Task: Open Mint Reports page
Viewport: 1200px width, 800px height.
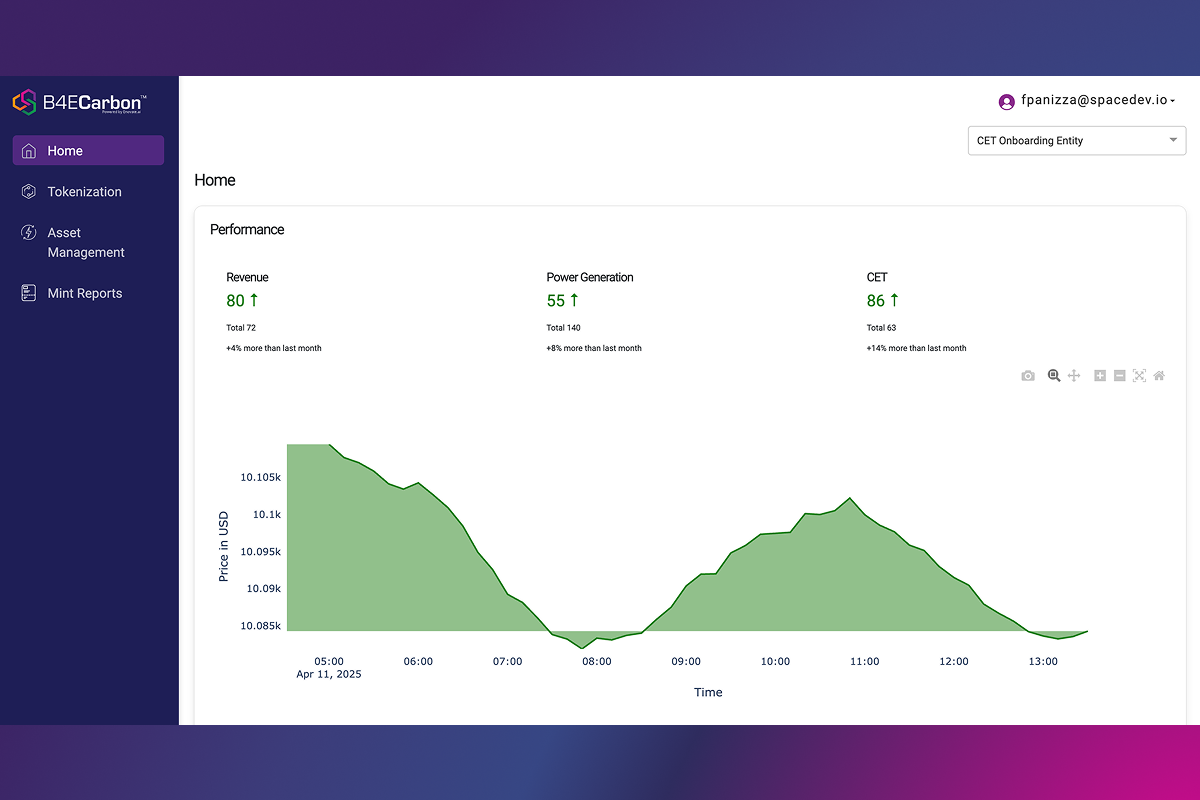Action: pos(85,293)
